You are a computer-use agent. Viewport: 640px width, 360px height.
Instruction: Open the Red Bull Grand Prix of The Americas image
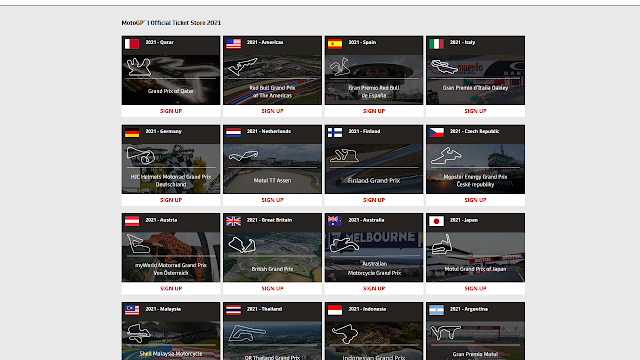(272, 80)
